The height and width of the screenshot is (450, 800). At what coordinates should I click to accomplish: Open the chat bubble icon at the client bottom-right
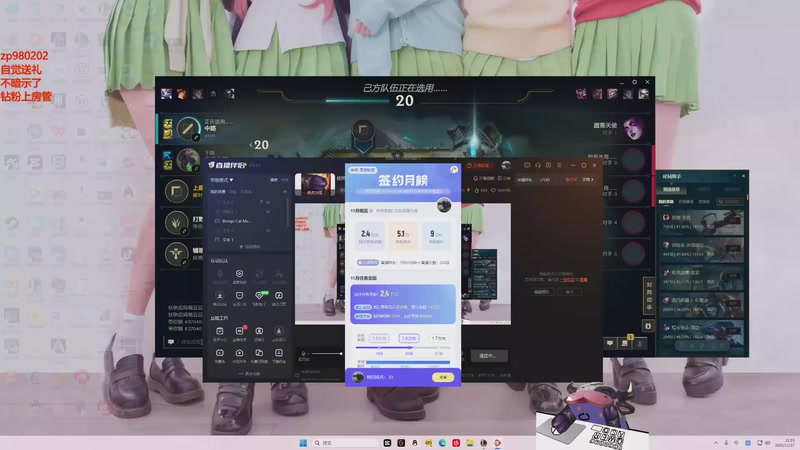610,343
